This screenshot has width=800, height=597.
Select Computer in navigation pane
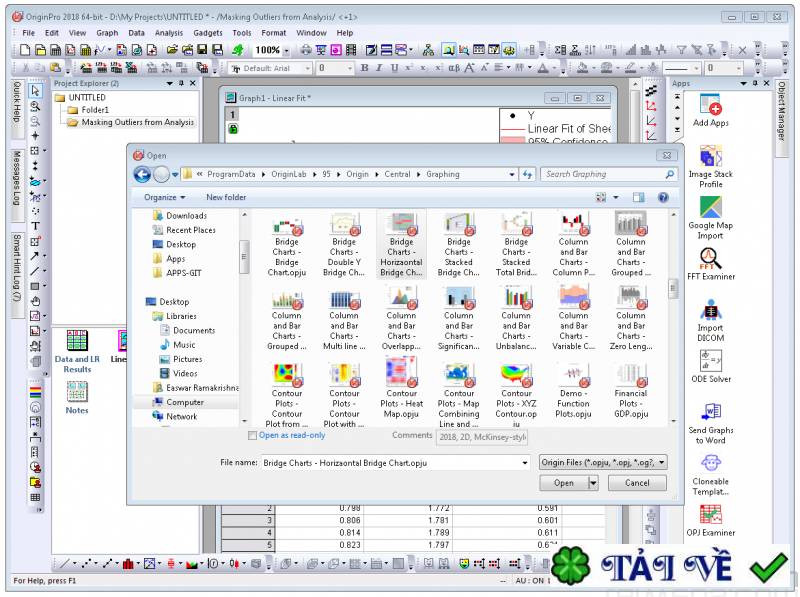coord(185,402)
